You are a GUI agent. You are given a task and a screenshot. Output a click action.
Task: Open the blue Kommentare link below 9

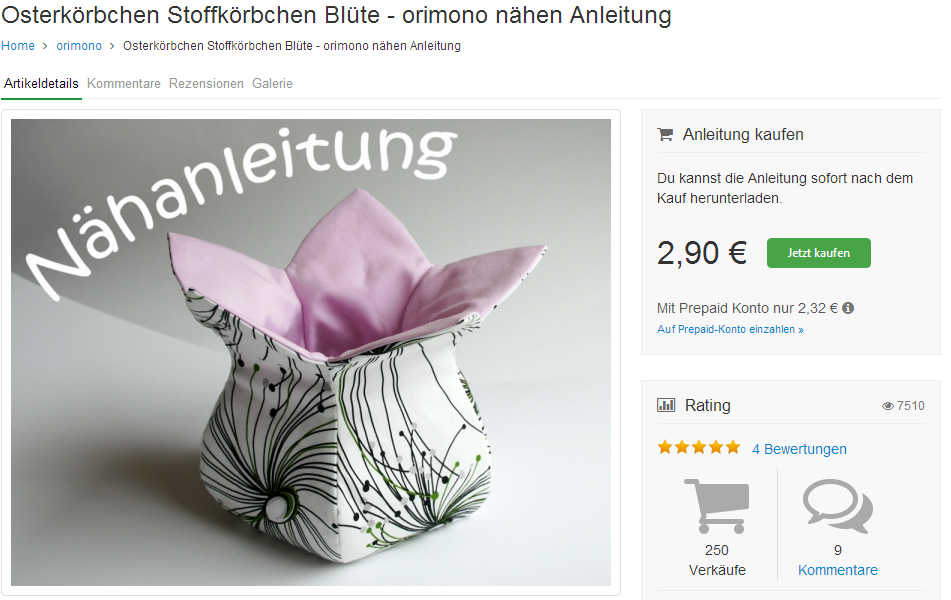[838, 570]
